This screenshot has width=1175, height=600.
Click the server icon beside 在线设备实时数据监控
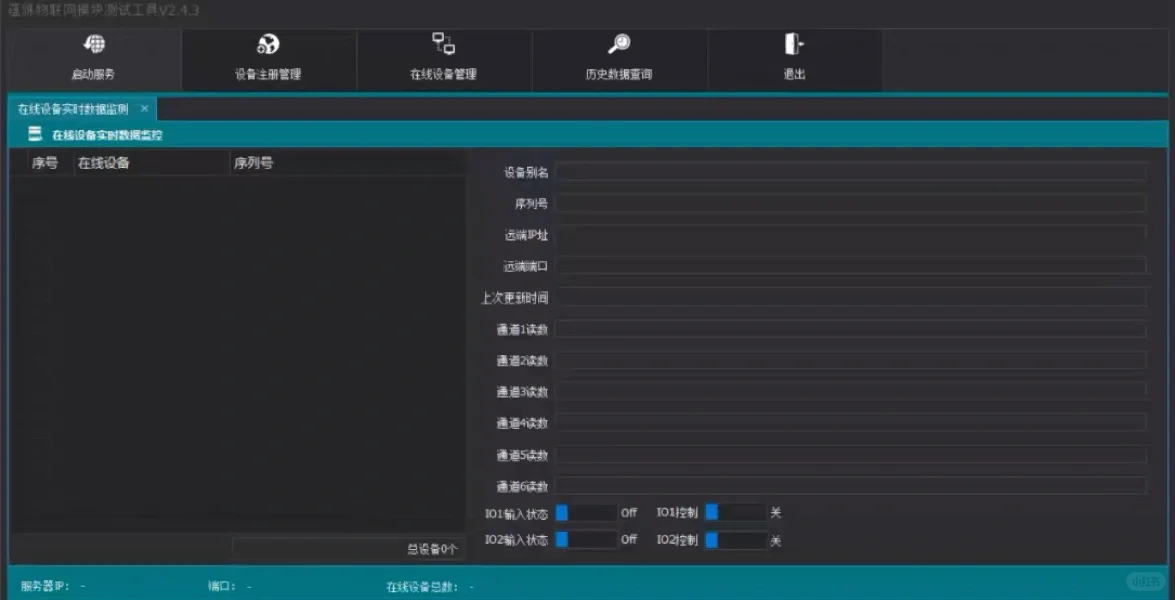tap(35, 134)
